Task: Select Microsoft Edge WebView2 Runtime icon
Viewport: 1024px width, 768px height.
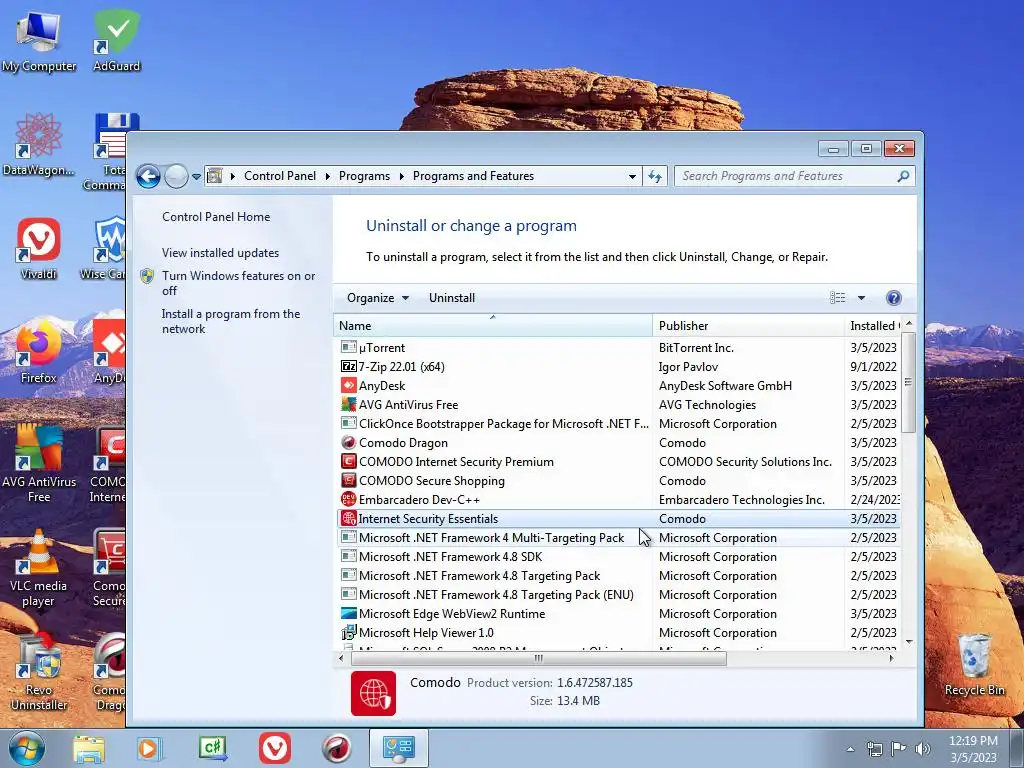Action: [349, 613]
